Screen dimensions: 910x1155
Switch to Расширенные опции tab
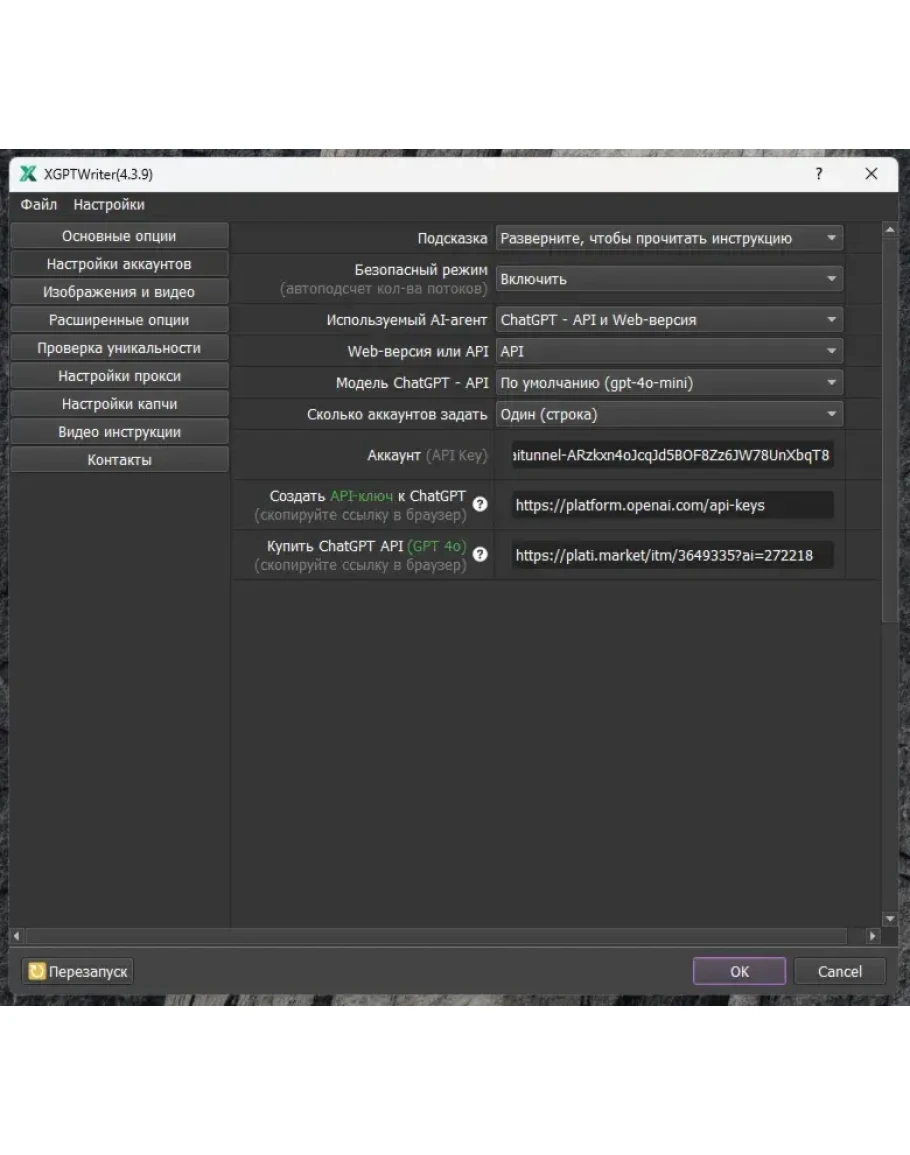(x=119, y=320)
